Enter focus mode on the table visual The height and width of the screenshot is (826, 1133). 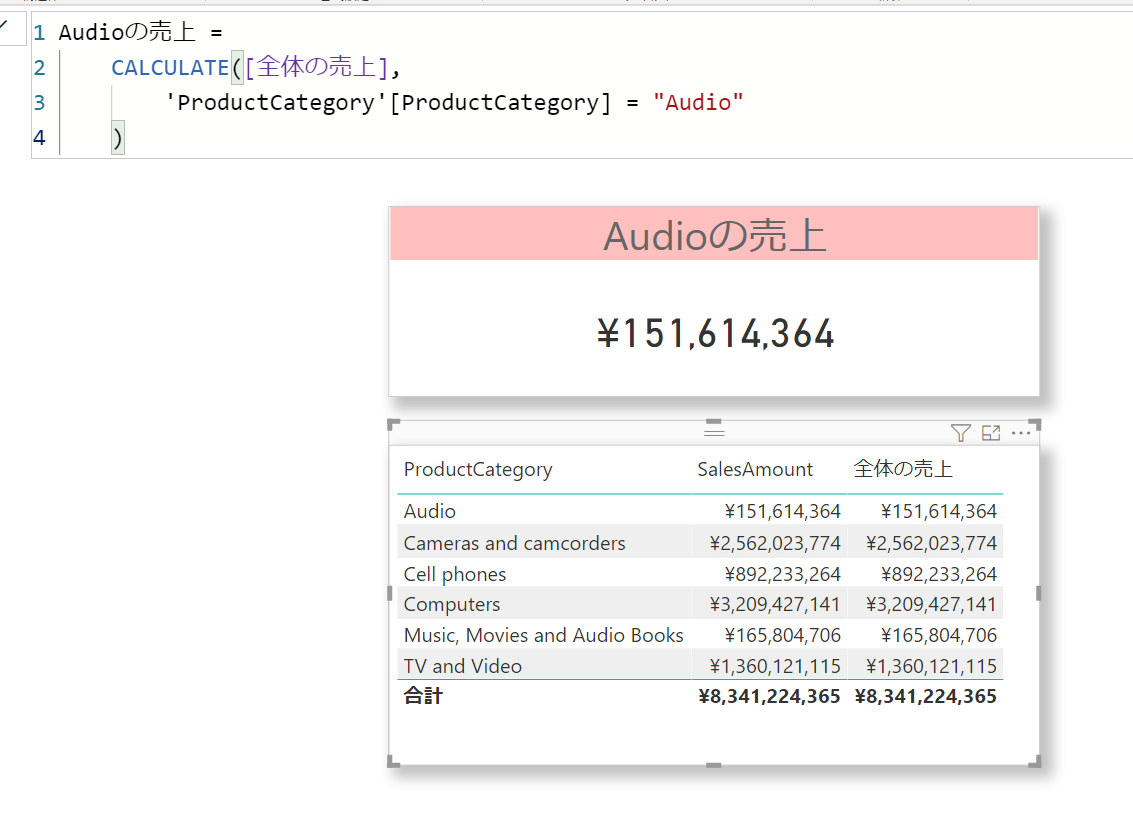coord(991,433)
